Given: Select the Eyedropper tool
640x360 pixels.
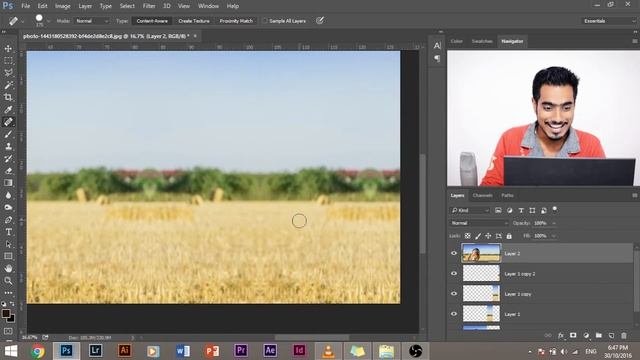Looking at the screenshot, I should pyautogui.click(x=8, y=110).
